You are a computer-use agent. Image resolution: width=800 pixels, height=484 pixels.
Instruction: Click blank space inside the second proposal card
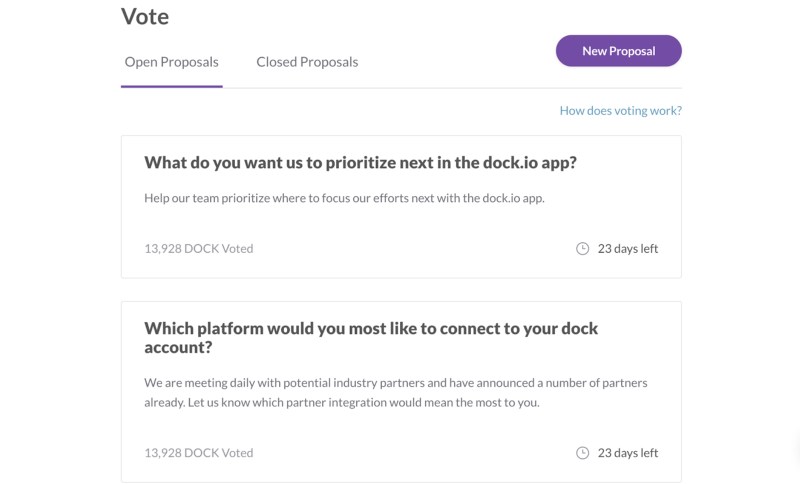pos(400,428)
